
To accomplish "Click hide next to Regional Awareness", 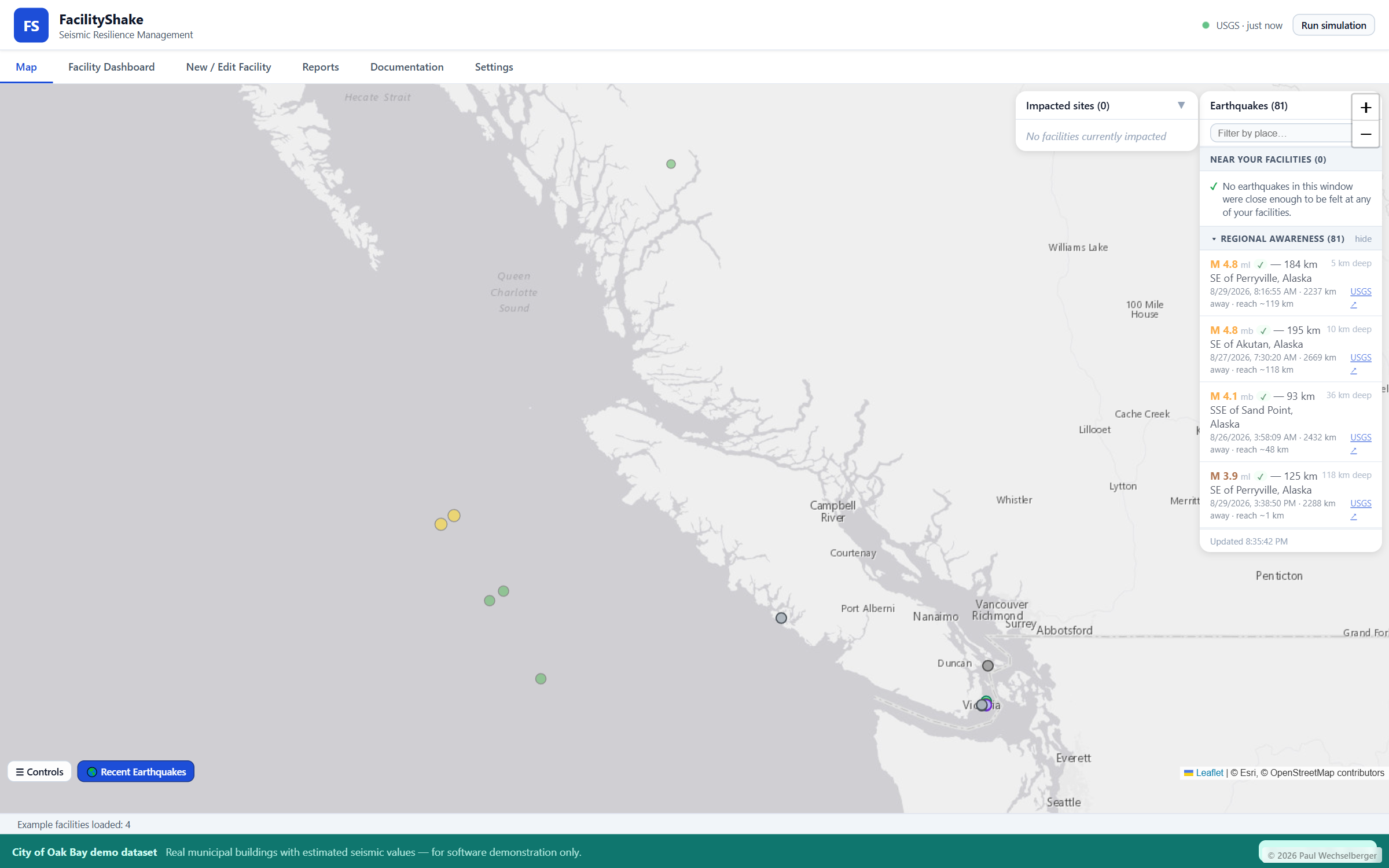I will 1363,239.
